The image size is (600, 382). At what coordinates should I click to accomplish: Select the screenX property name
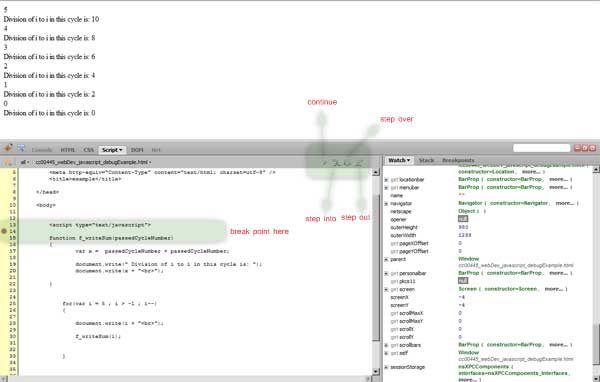click(x=399, y=297)
